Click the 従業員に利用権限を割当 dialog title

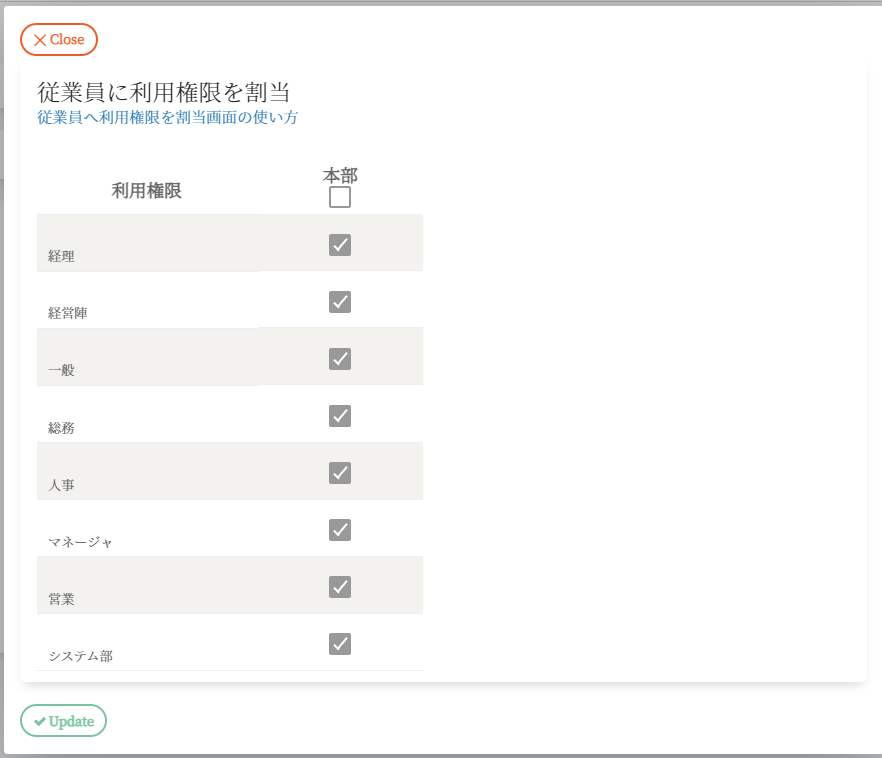pyautogui.click(x=163, y=93)
